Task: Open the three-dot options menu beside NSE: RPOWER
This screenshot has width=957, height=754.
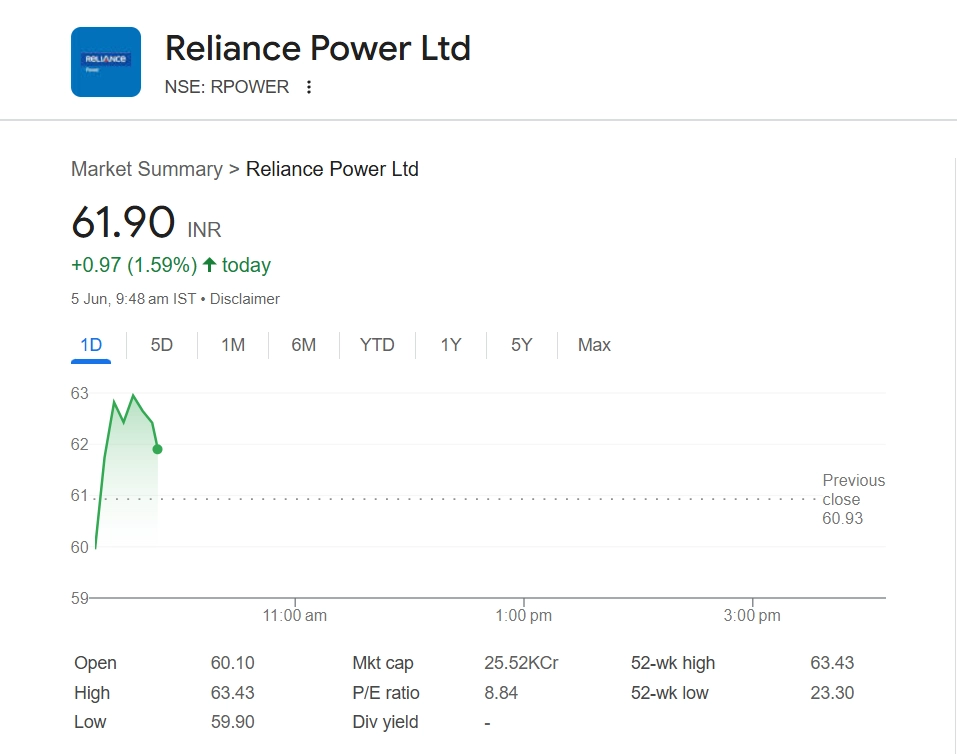Action: coord(309,87)
